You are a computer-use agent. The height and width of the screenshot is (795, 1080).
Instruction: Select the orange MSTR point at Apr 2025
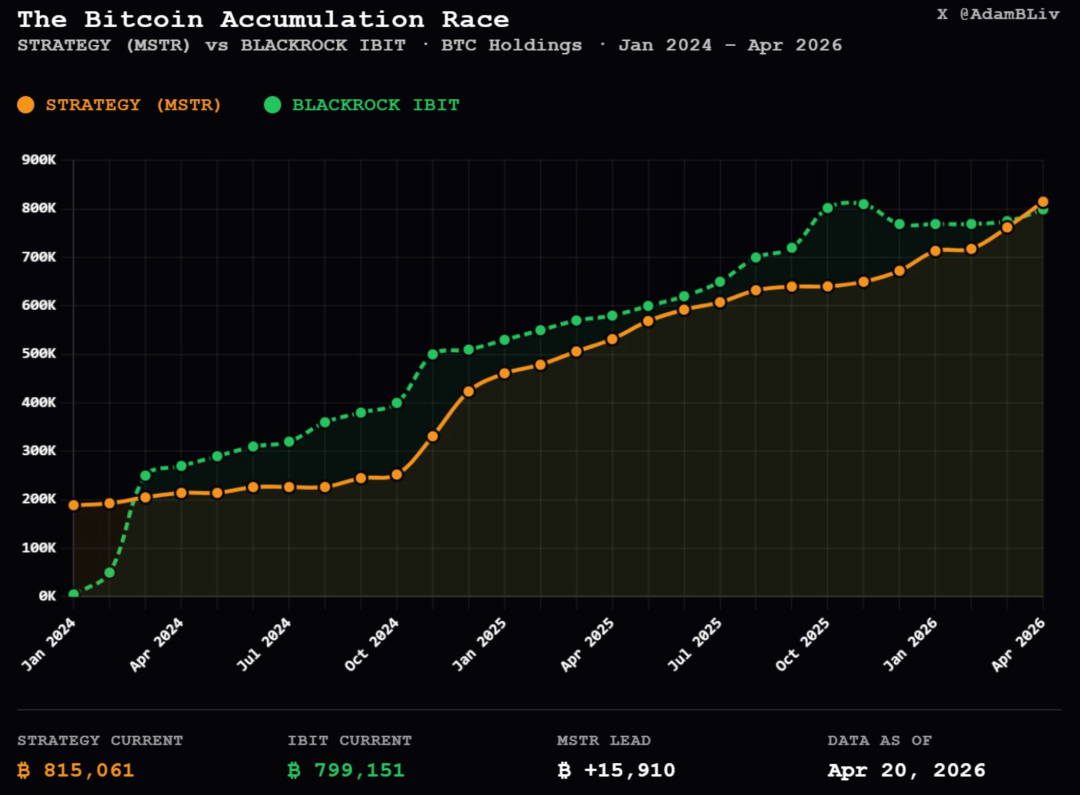point(612,339)
